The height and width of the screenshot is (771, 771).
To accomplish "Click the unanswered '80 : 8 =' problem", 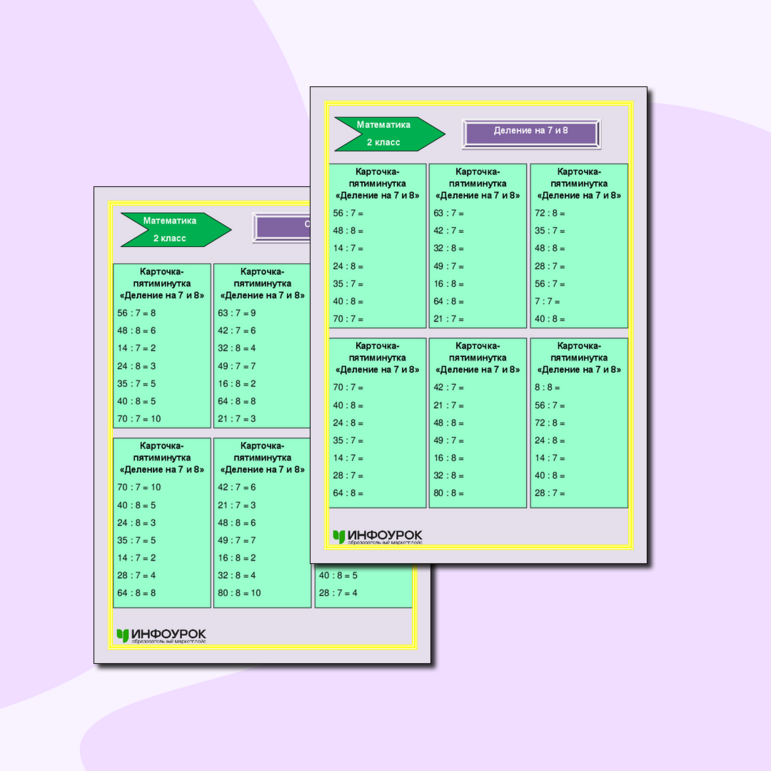I will click(447, 493).
